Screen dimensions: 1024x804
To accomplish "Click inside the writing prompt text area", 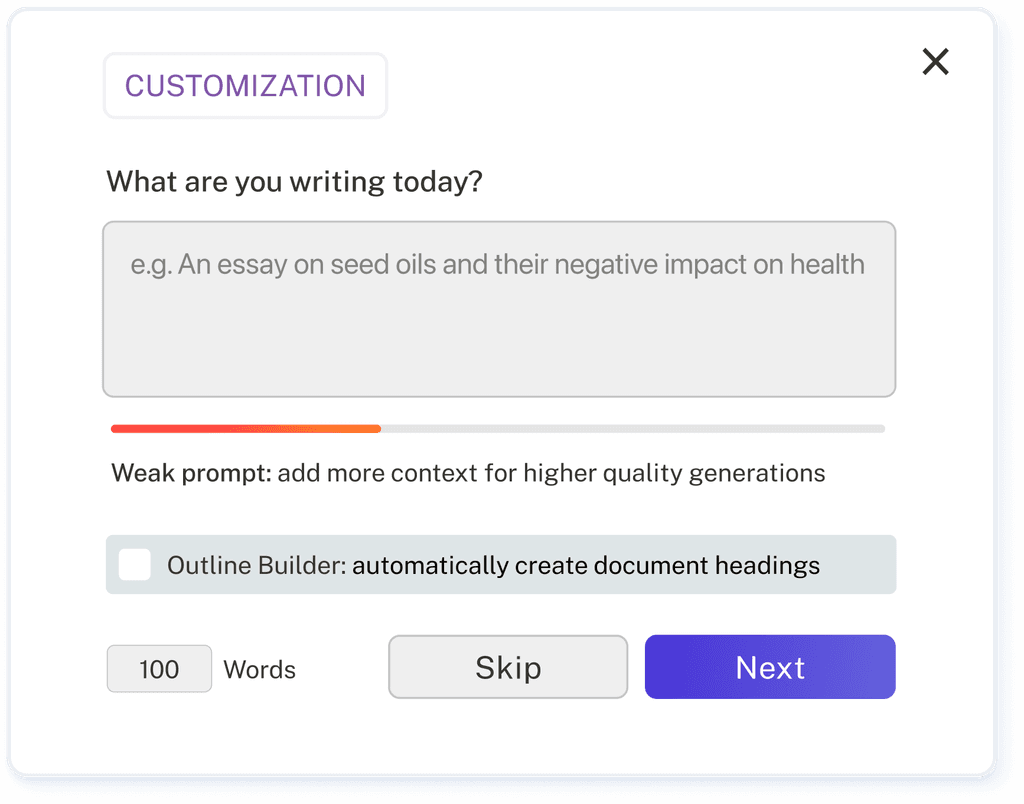I will 499,308.
